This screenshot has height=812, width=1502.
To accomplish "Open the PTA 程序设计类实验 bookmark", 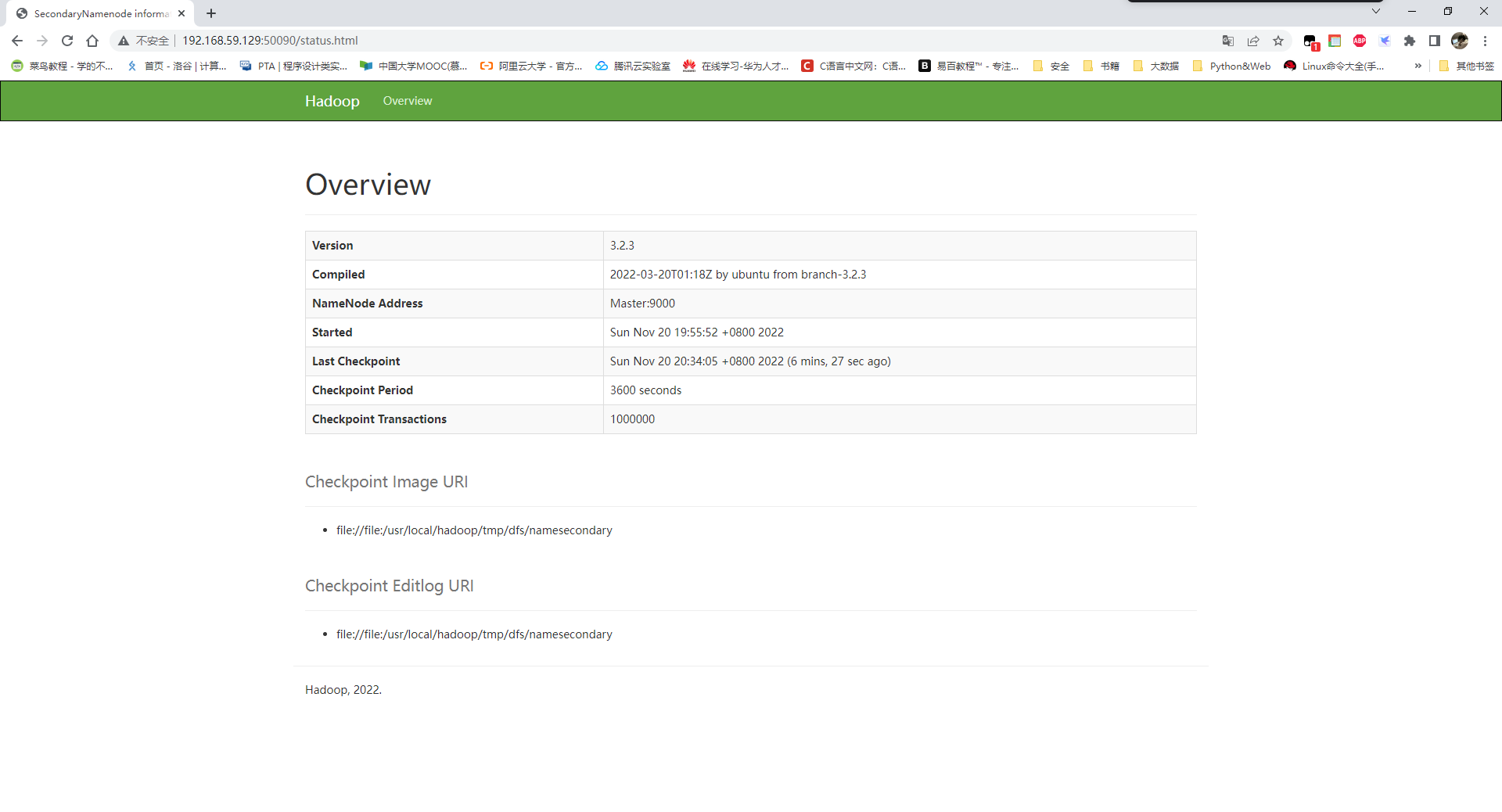I will click(x=294, y=66).
